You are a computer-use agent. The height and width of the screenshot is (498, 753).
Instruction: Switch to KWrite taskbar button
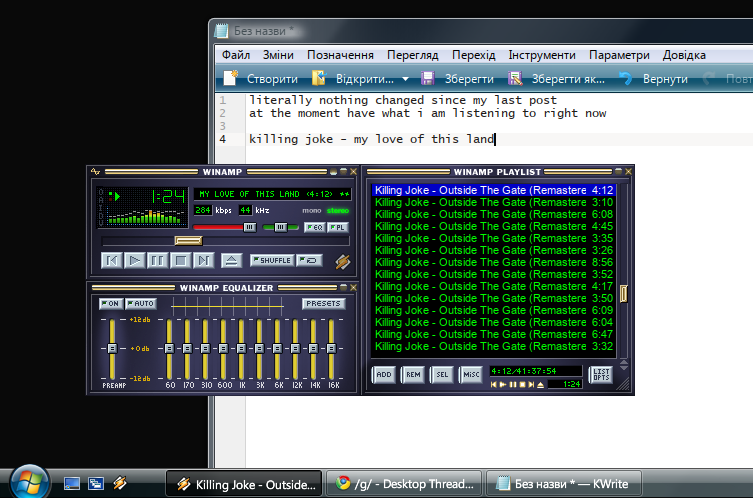tap(564, 484)
